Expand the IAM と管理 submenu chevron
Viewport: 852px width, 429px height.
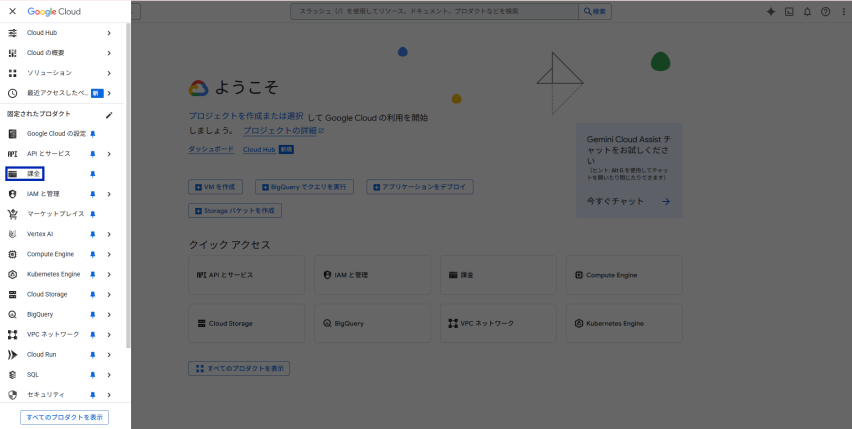point(109,194)
